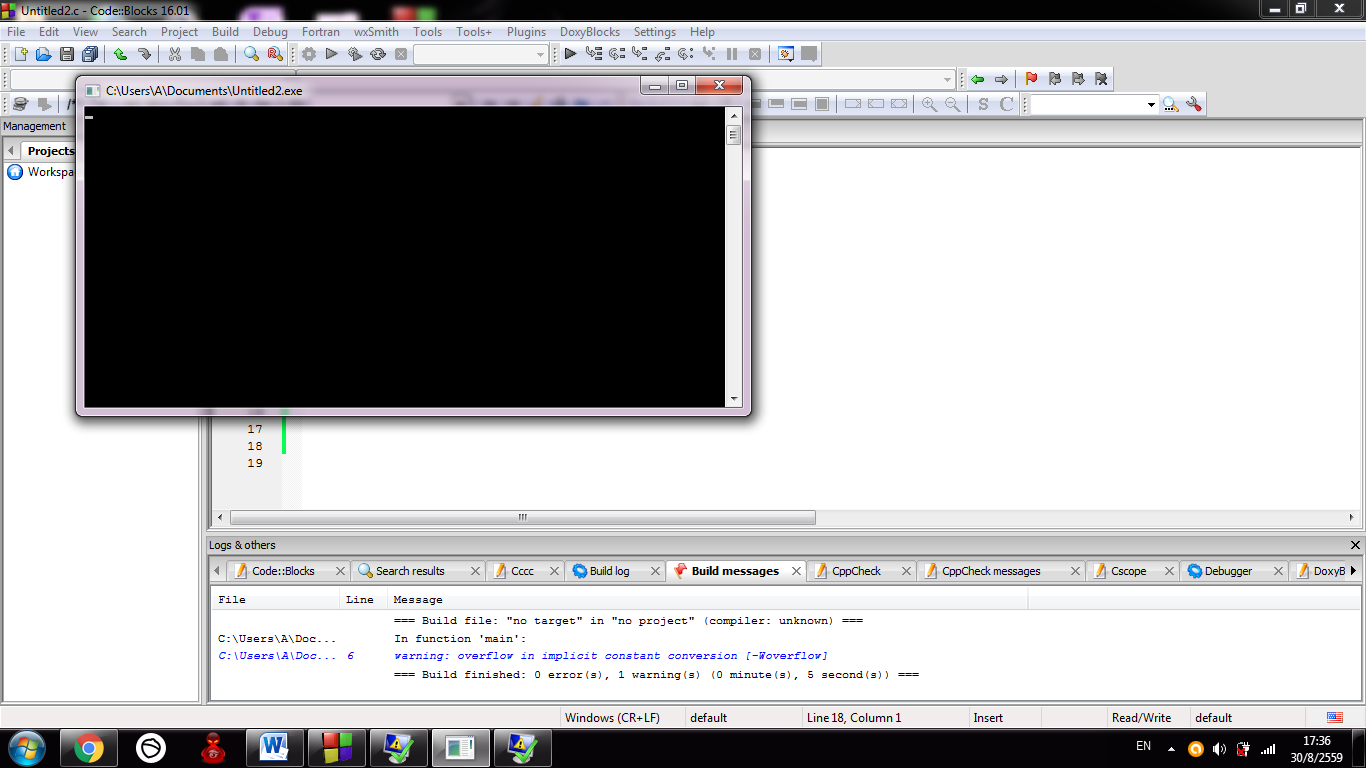Open the debugging windows icon

click(786, 54)
